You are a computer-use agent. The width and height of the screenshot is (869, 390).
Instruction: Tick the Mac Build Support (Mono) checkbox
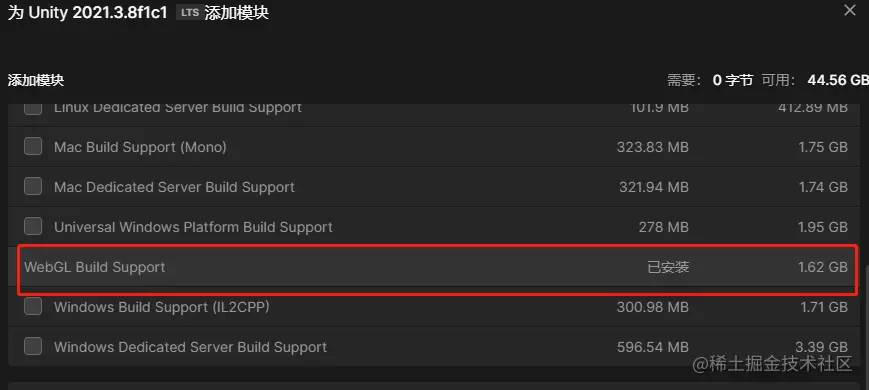33,147
